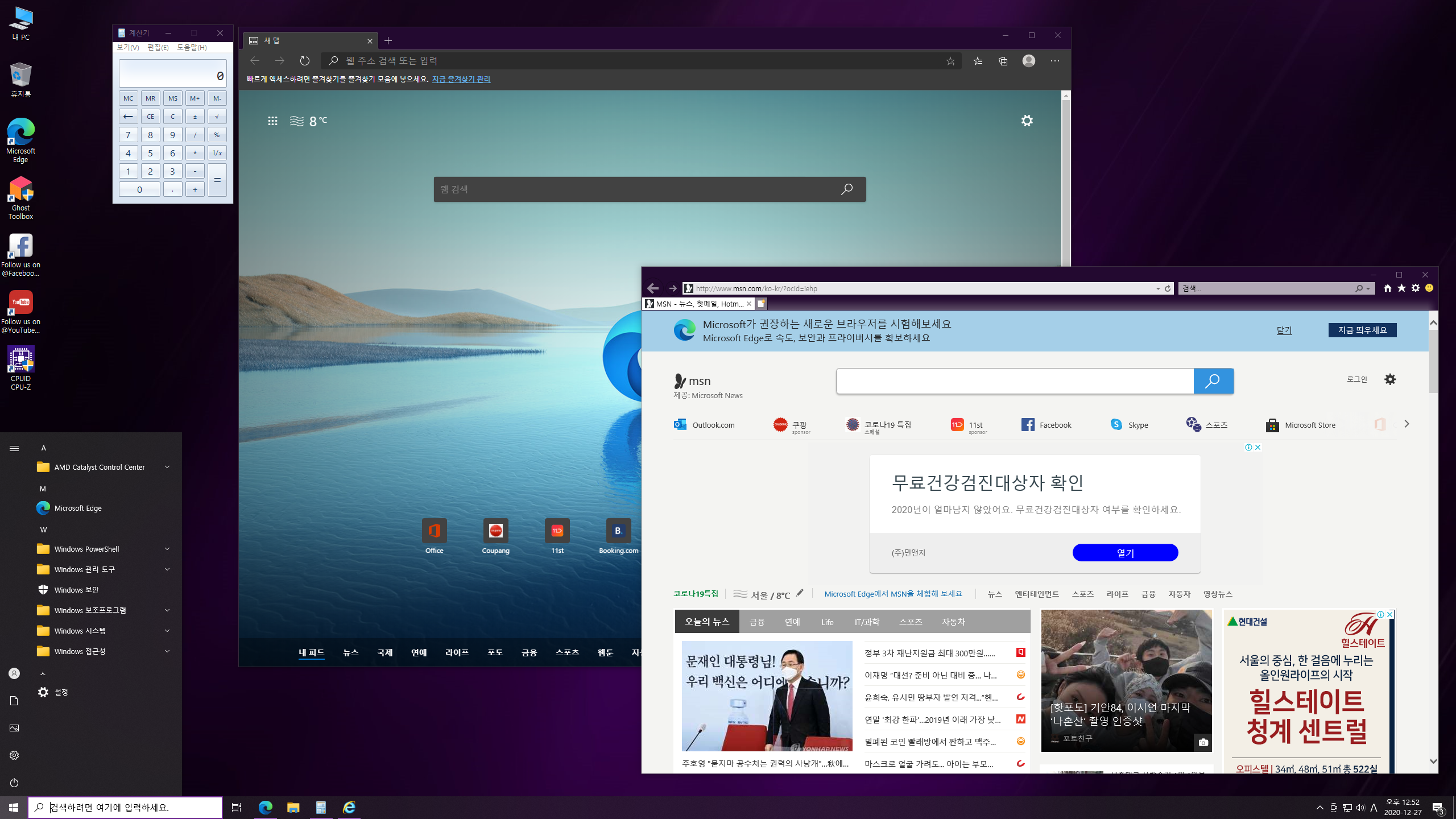Image resolution: width=1456 pixels, height=819 pixels.
Task: Open Internet Explorer favorites star icon
Action: coord(1401,288)
